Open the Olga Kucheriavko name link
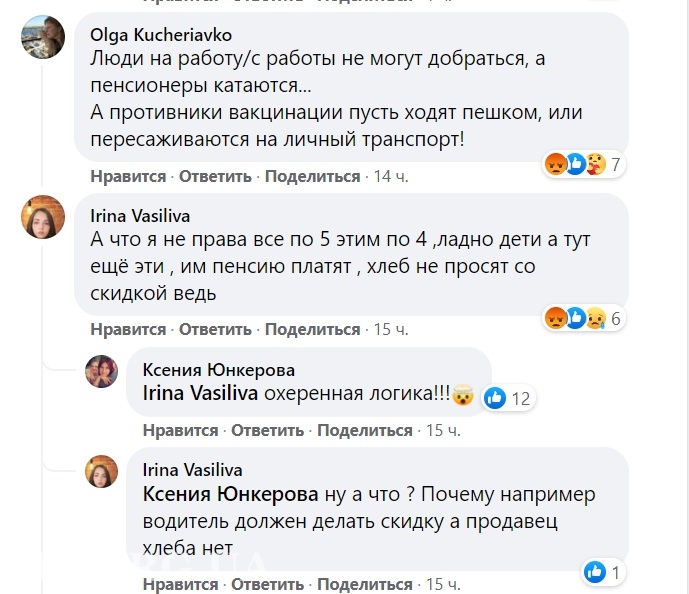 click(x=161, y=35)
